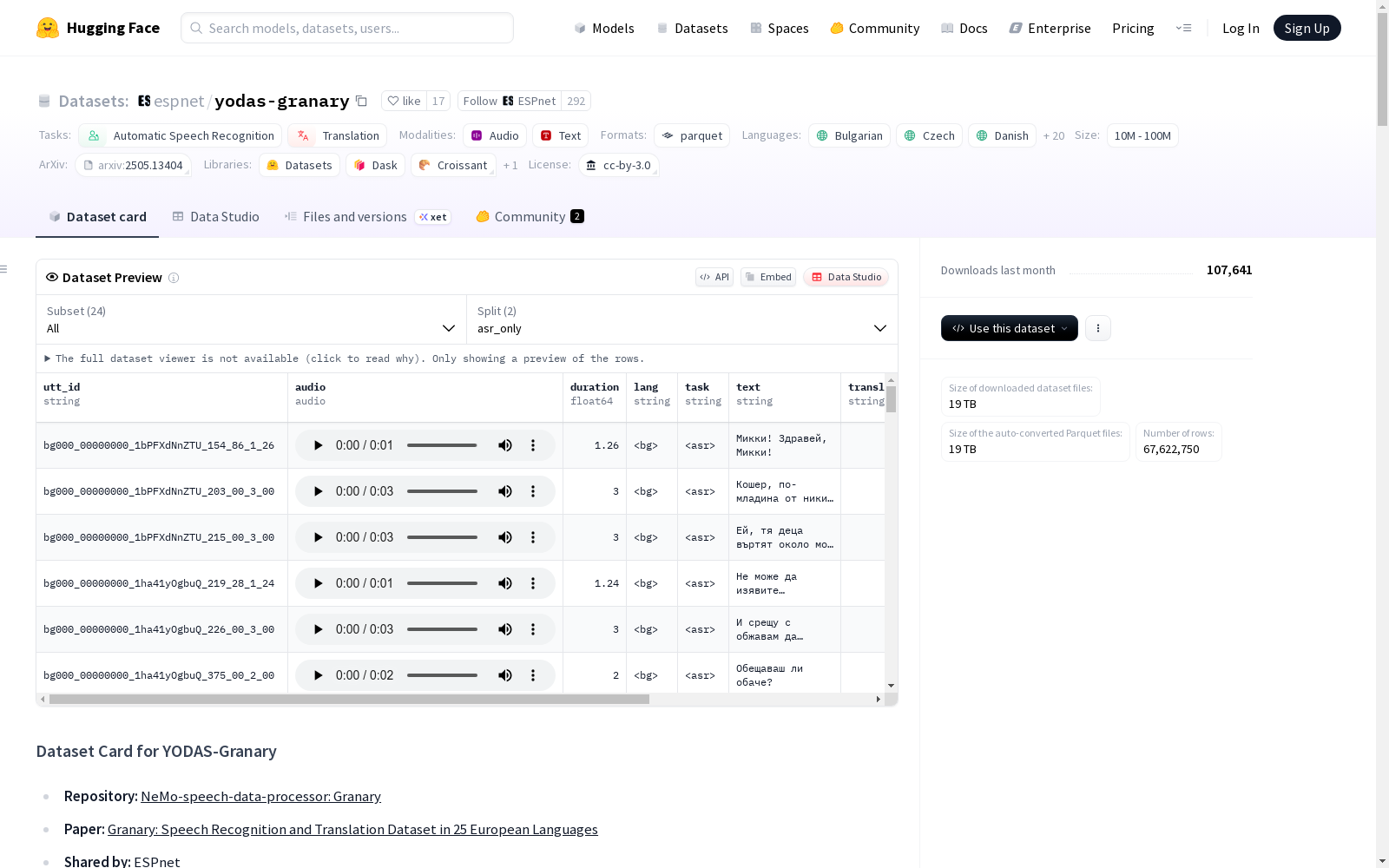Switch to the Data Studio tab
The height and width of the screenshot is (868, 1389).
pos(216,217)
